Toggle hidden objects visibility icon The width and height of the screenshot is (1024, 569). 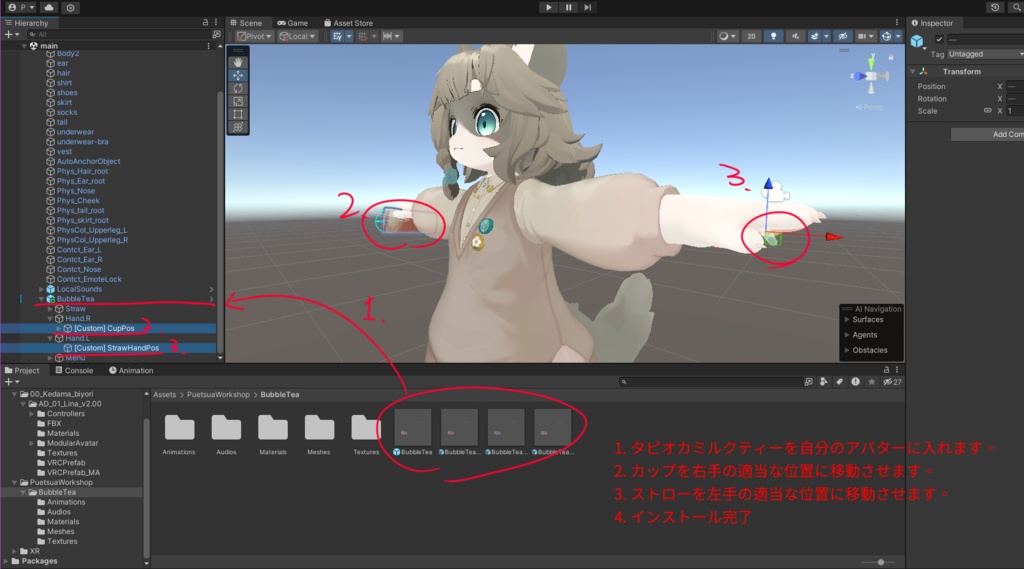[x=842, y=36]
